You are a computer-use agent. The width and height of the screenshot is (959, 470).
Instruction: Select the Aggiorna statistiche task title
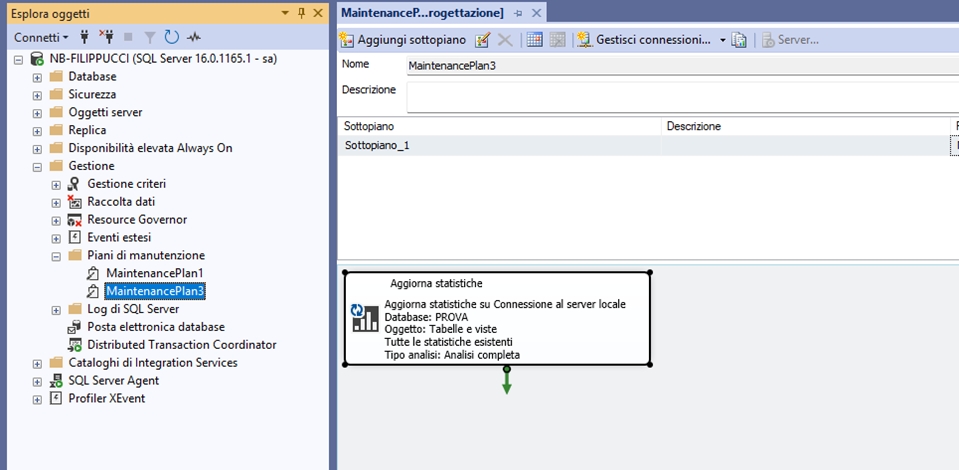436,283
